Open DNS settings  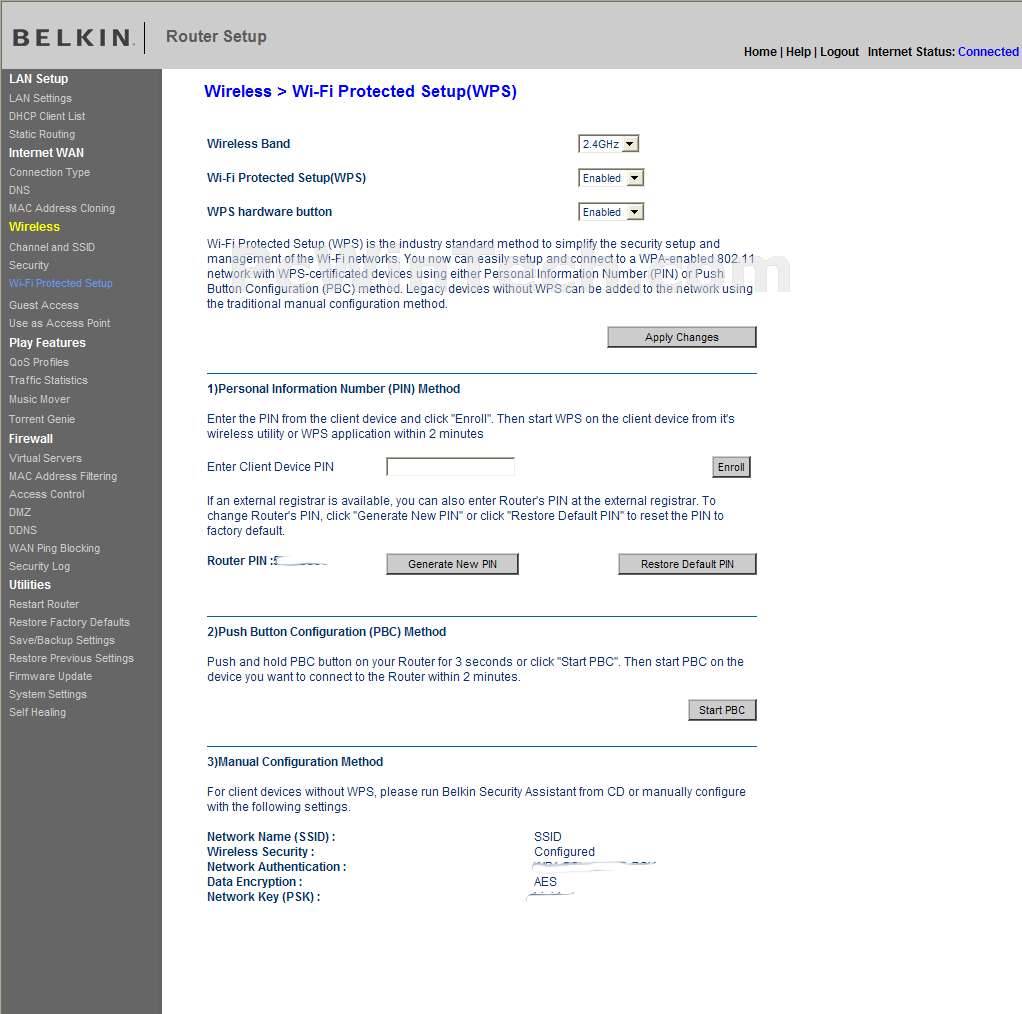pyautogui.click(x=20, y=190)
